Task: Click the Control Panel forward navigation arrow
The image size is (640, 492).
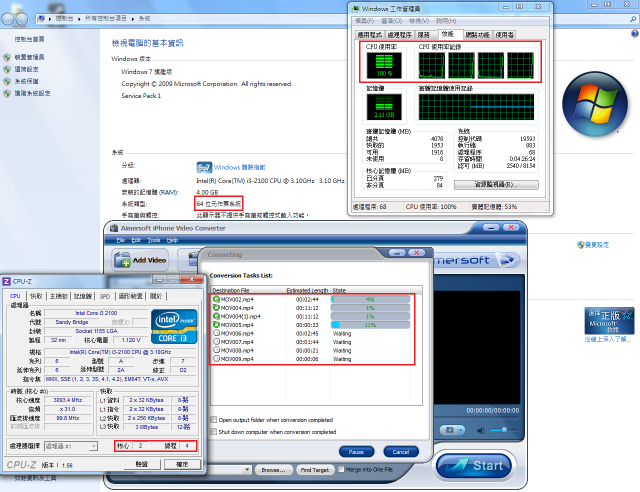Action: click(x=22, y=19)
